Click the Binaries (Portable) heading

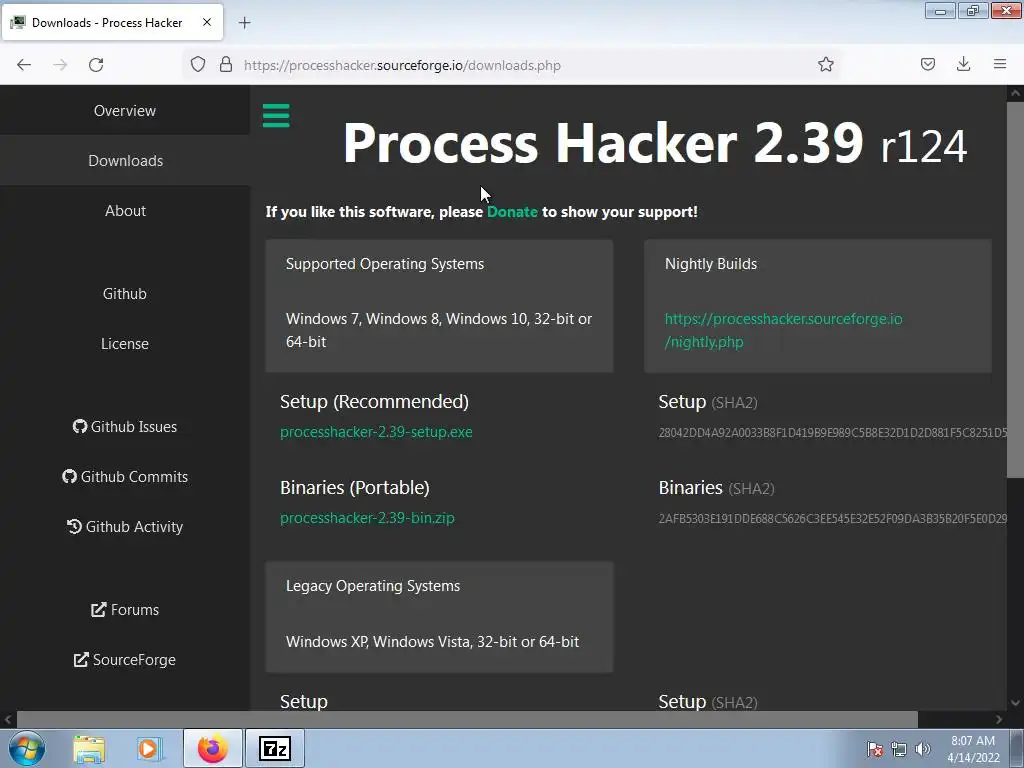click(x=355, y=488)
